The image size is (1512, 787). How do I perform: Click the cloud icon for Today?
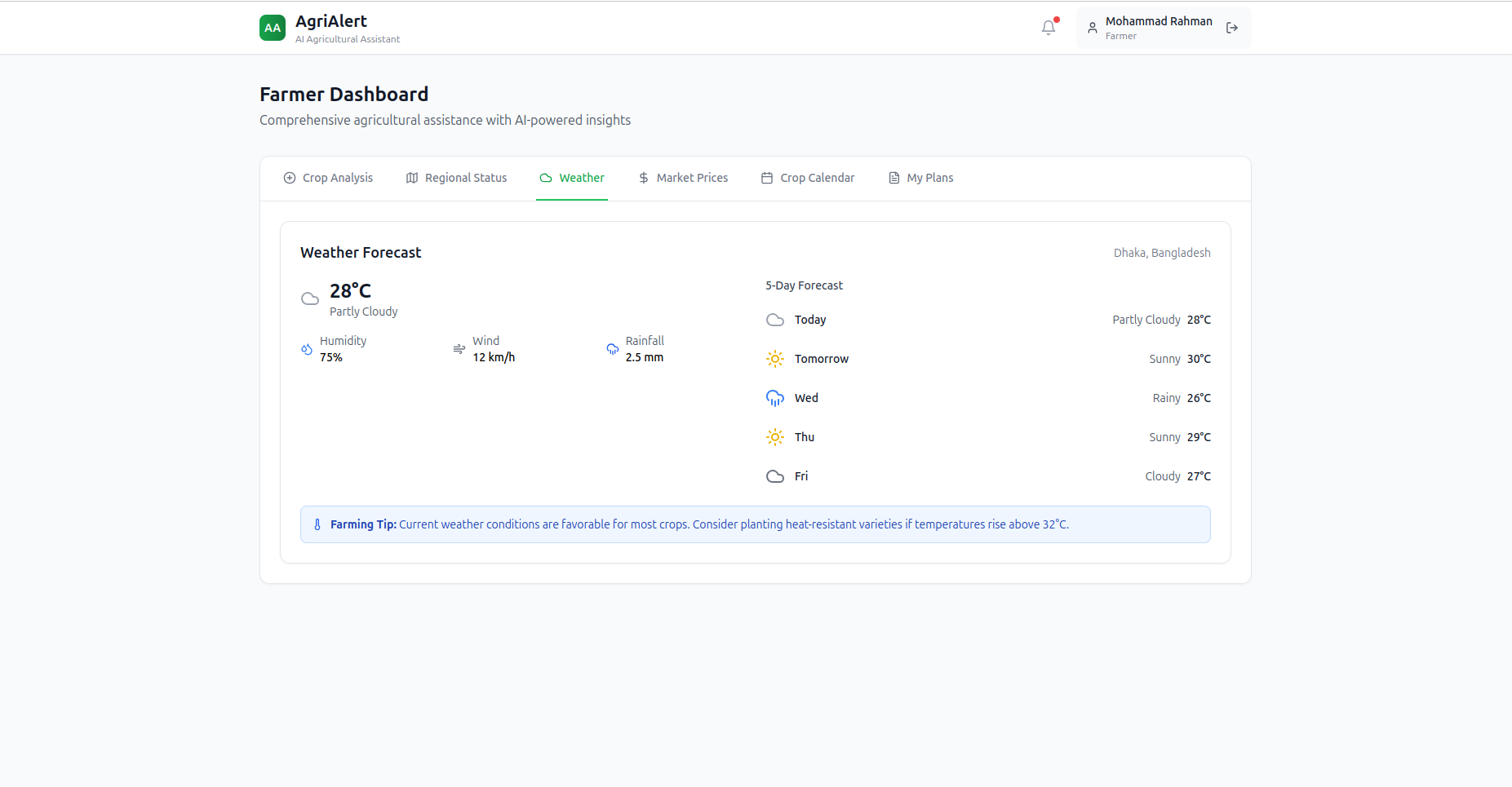tap(775, 320)
